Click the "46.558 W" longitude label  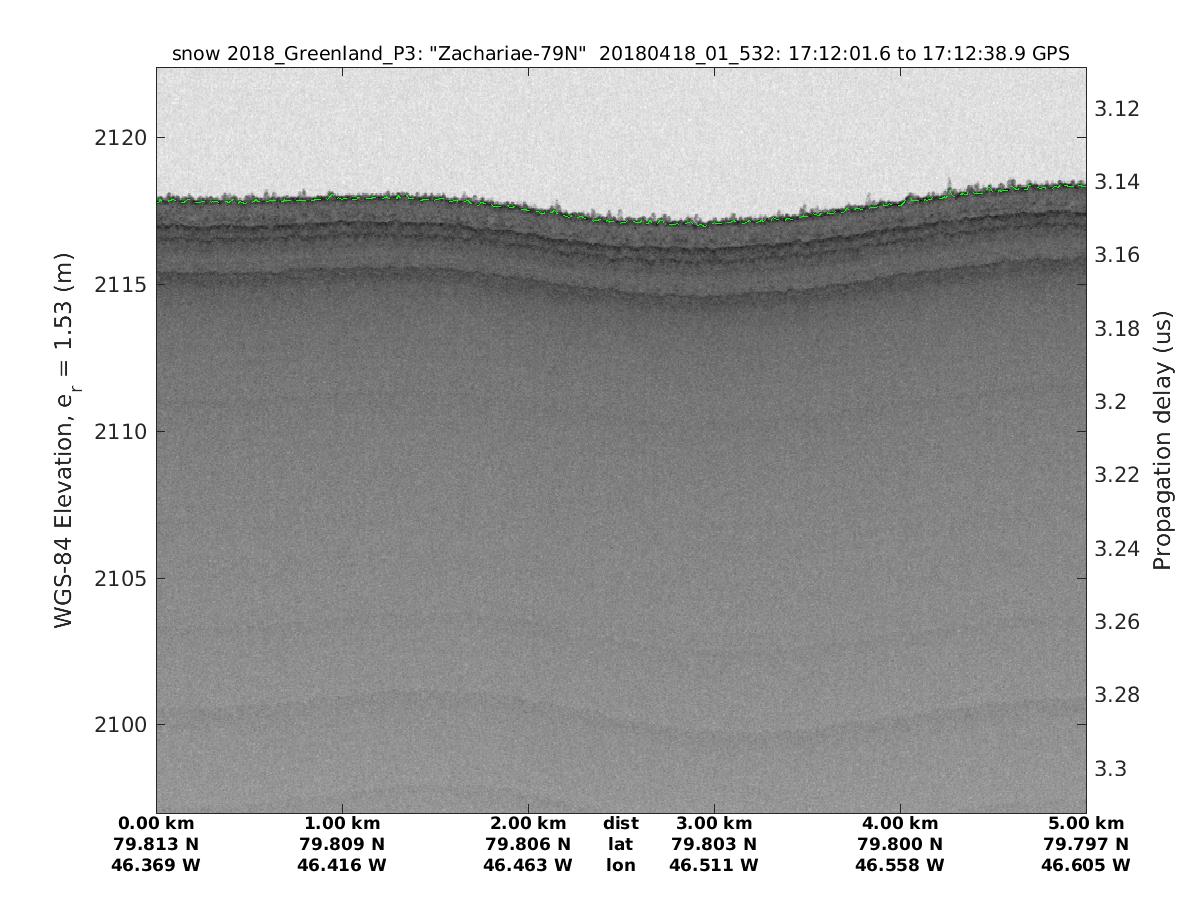[900, 865]
